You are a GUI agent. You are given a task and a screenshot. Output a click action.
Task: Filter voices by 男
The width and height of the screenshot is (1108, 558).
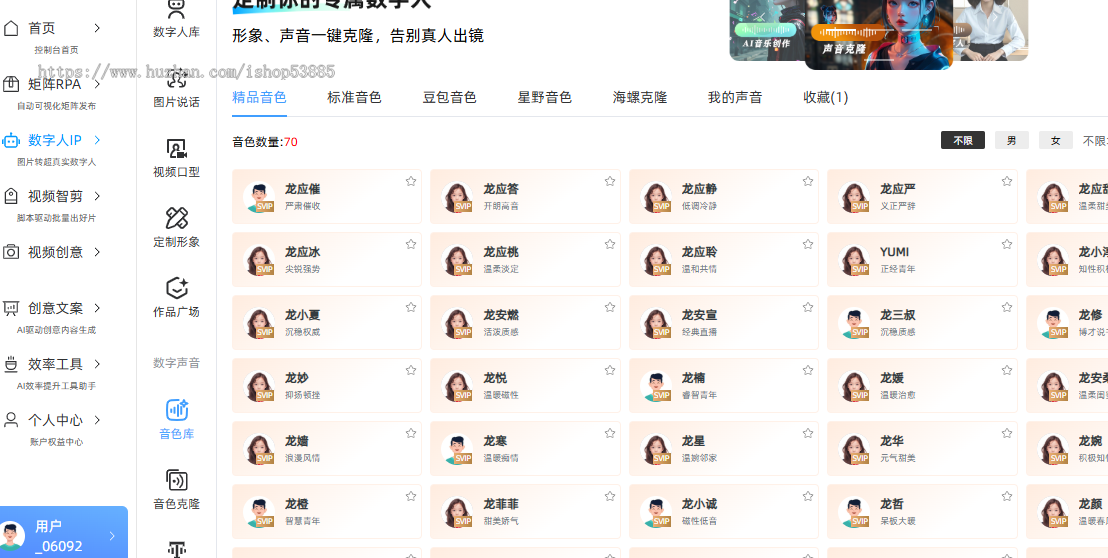1012,141
